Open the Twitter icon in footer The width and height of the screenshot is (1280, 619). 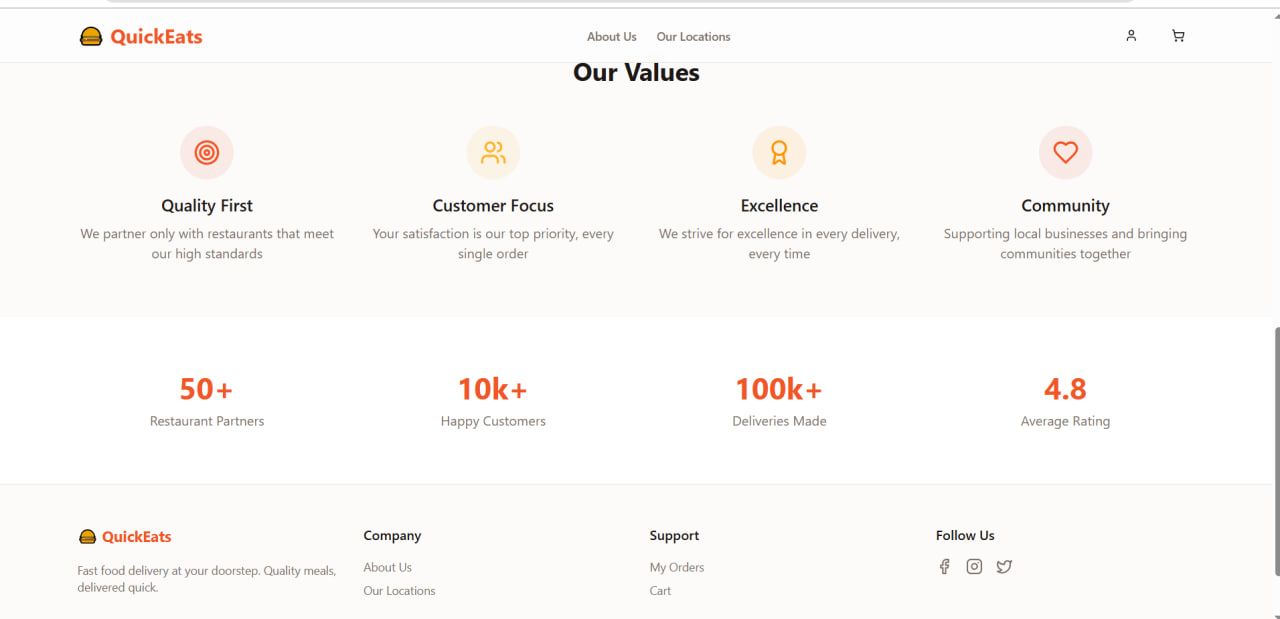[1004, 567]
